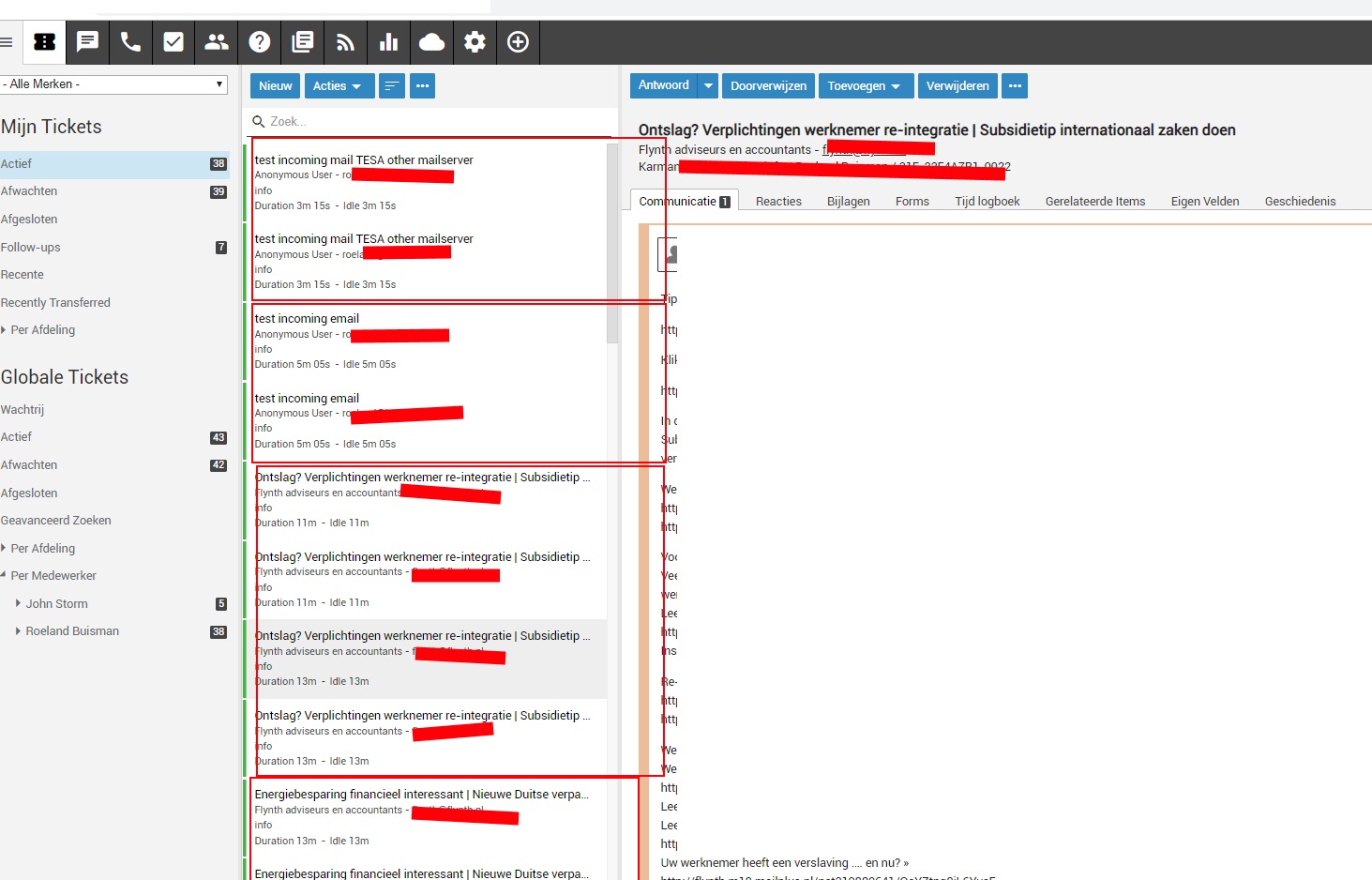Open settings gear icon
Viewport: 1372px width, 880px height.
pos(475,42)
